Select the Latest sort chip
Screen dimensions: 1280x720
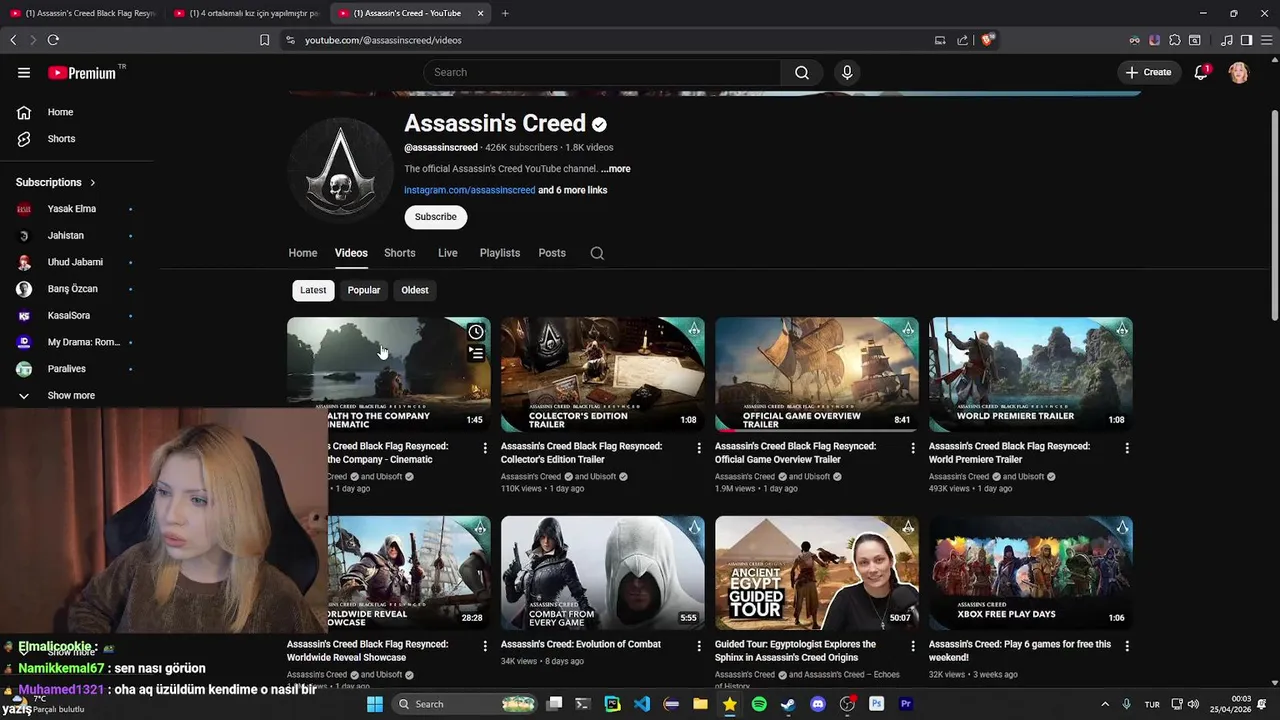[x=313, y=290]
